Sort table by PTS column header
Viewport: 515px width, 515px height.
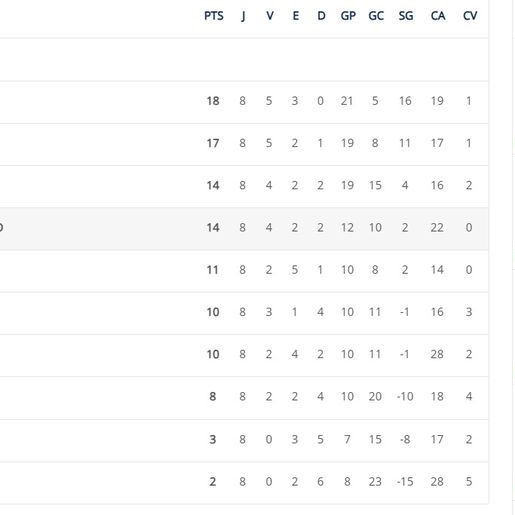[214, 16]
